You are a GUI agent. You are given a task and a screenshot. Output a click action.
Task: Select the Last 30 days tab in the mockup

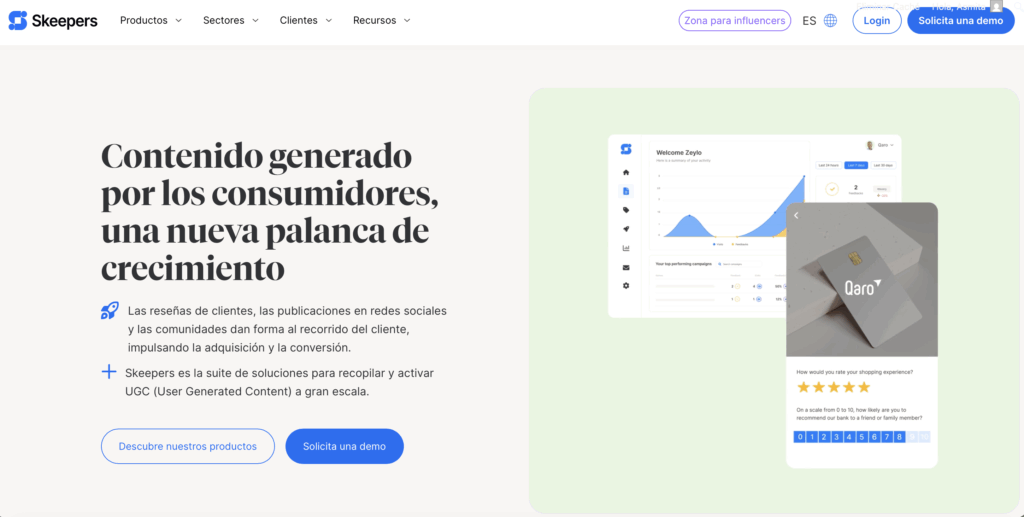pos(884,165)
